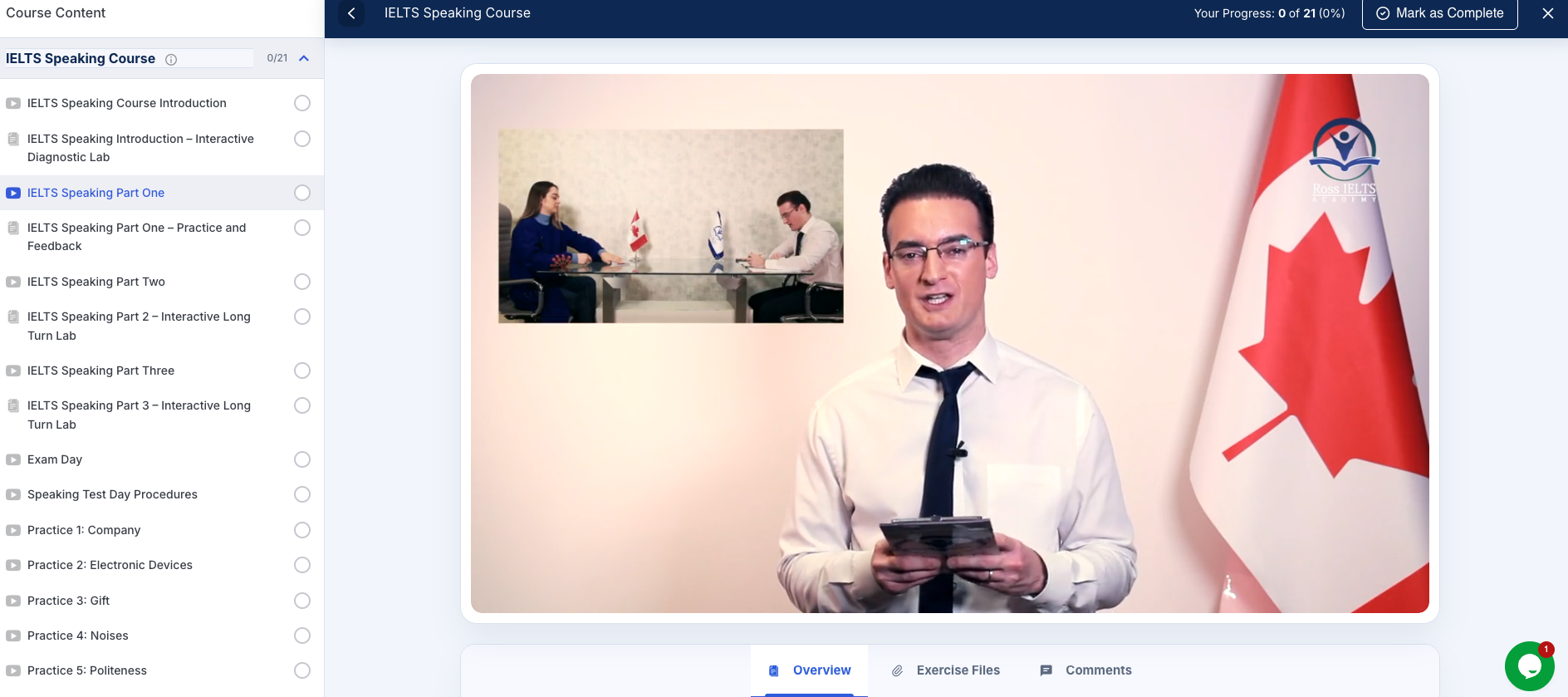
Task: Toggle completion circle for IELTS Speaking Part Three
Action: [302, 371]
